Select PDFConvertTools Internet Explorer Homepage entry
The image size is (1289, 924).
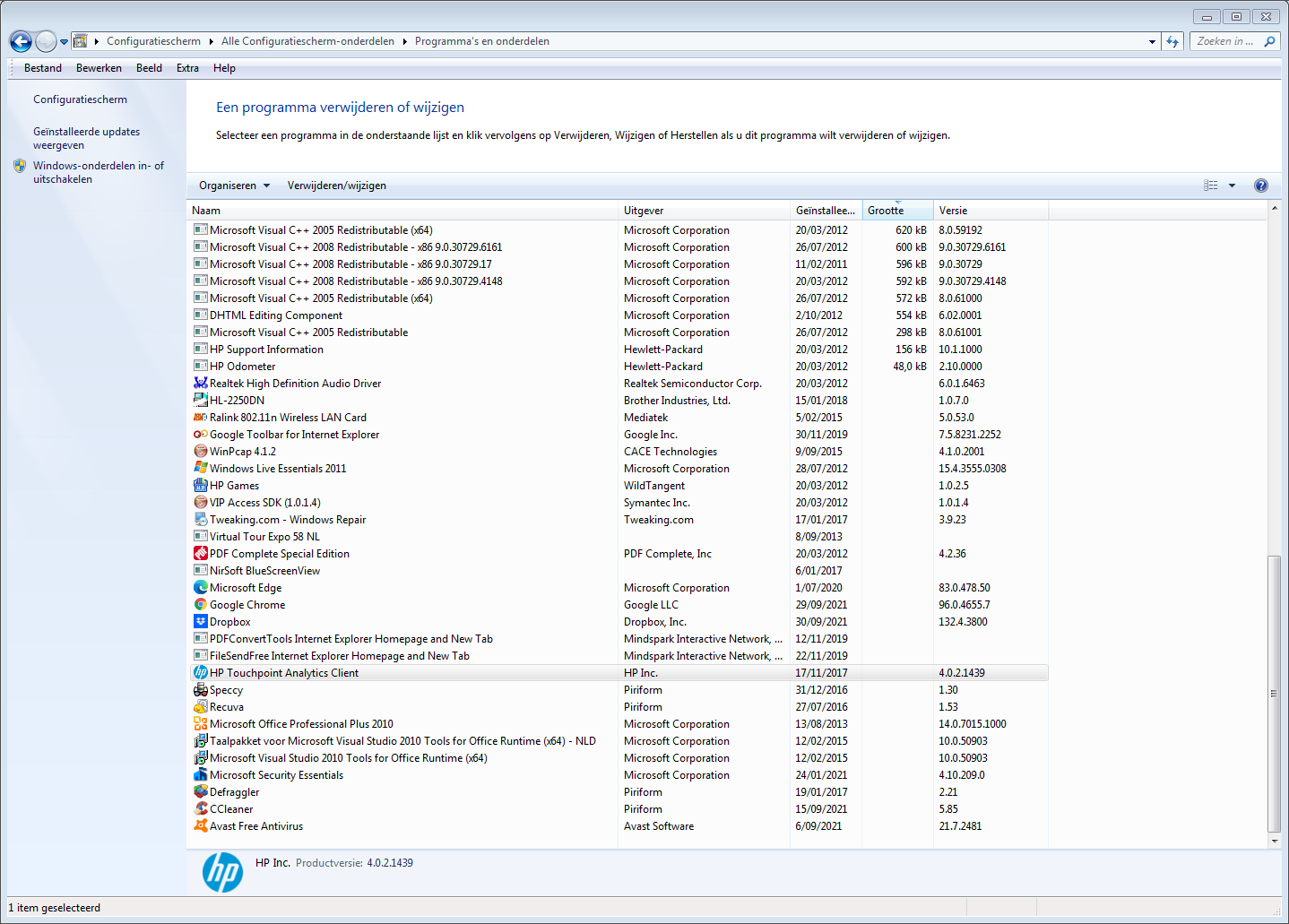[619, 639]
